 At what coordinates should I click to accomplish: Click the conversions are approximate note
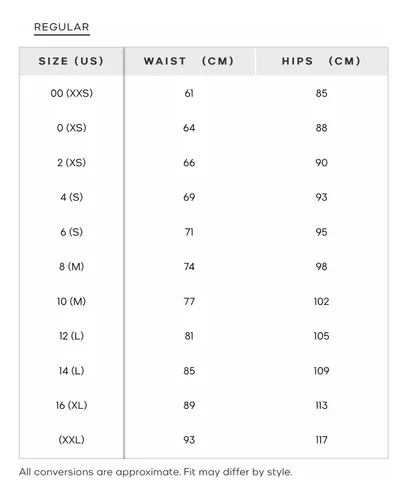click(x=156, y=472)
